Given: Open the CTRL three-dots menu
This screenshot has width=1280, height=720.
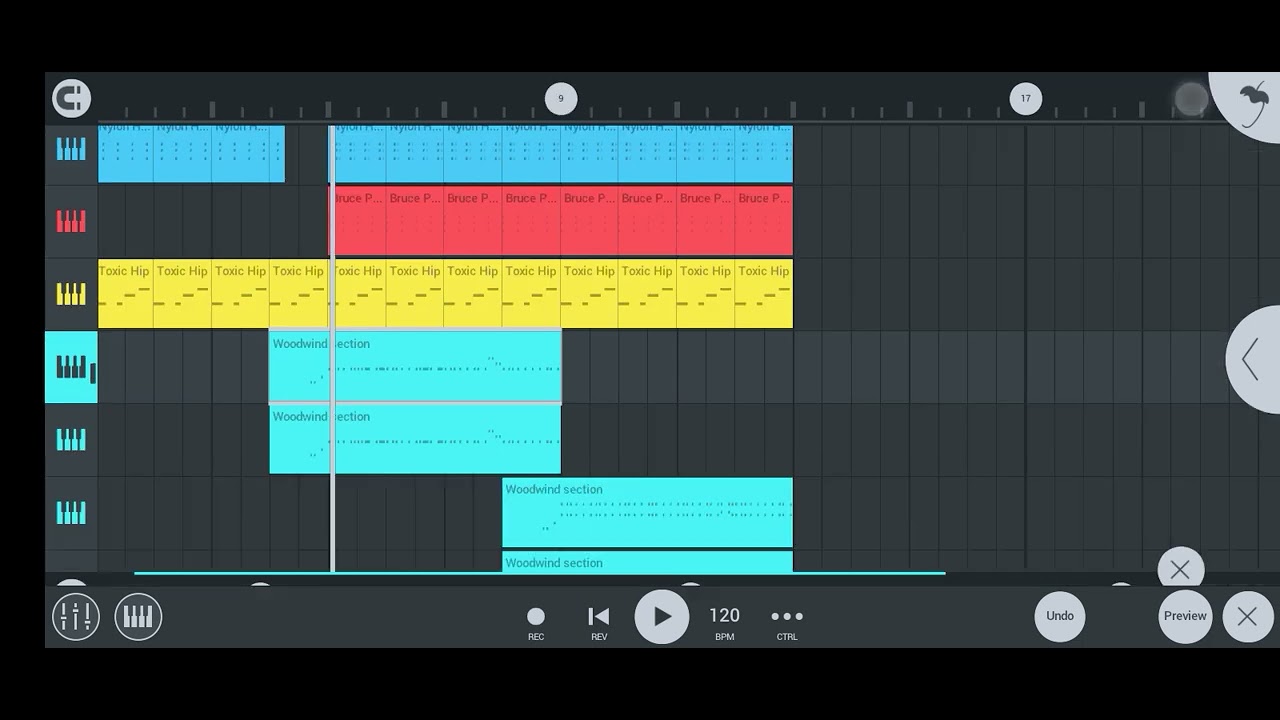Looking at the screenshot, I should click(x=787, y=622).
